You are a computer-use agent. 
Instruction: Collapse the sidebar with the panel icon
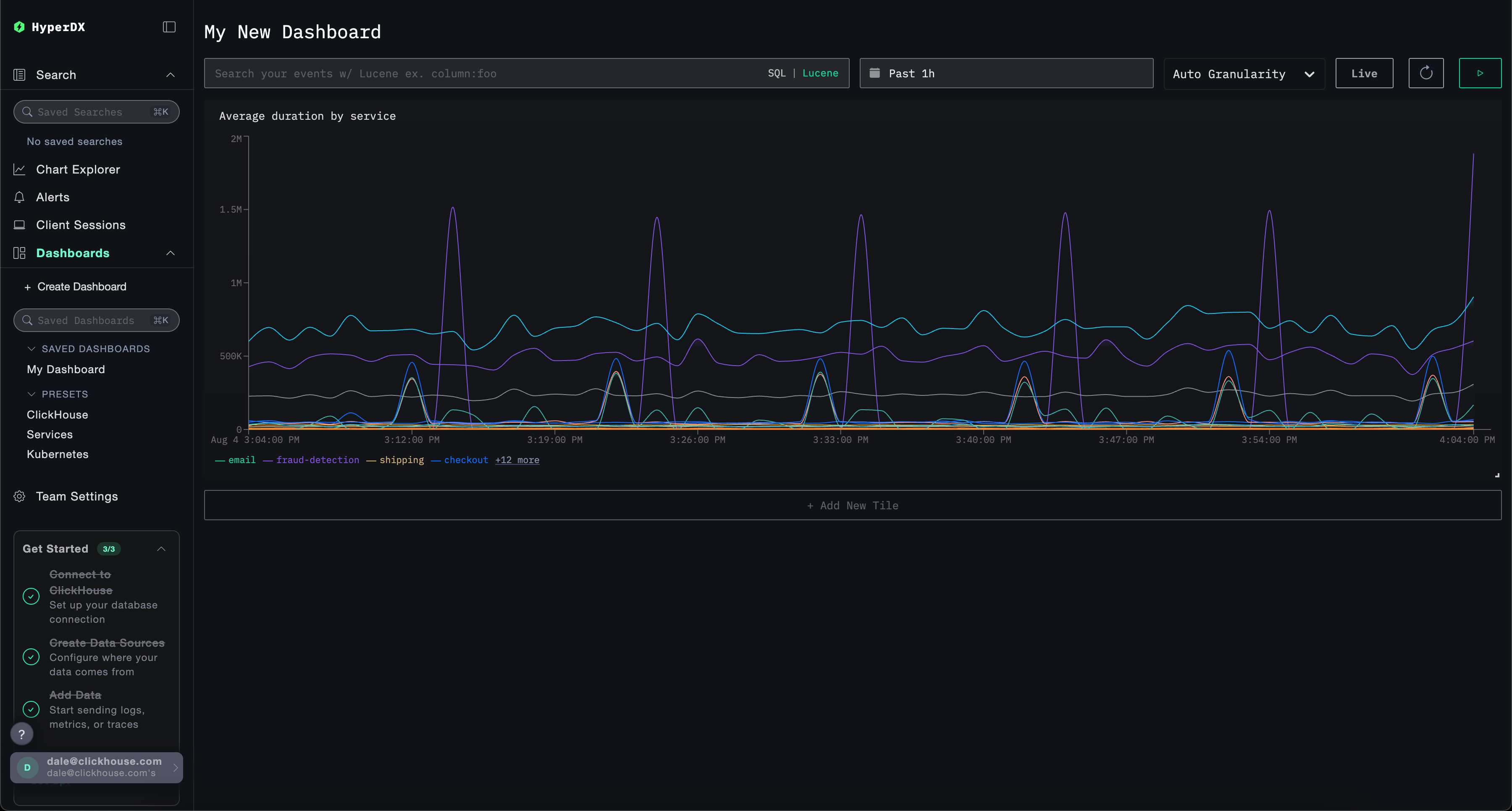pyautogui.click(x=168, y=27)
